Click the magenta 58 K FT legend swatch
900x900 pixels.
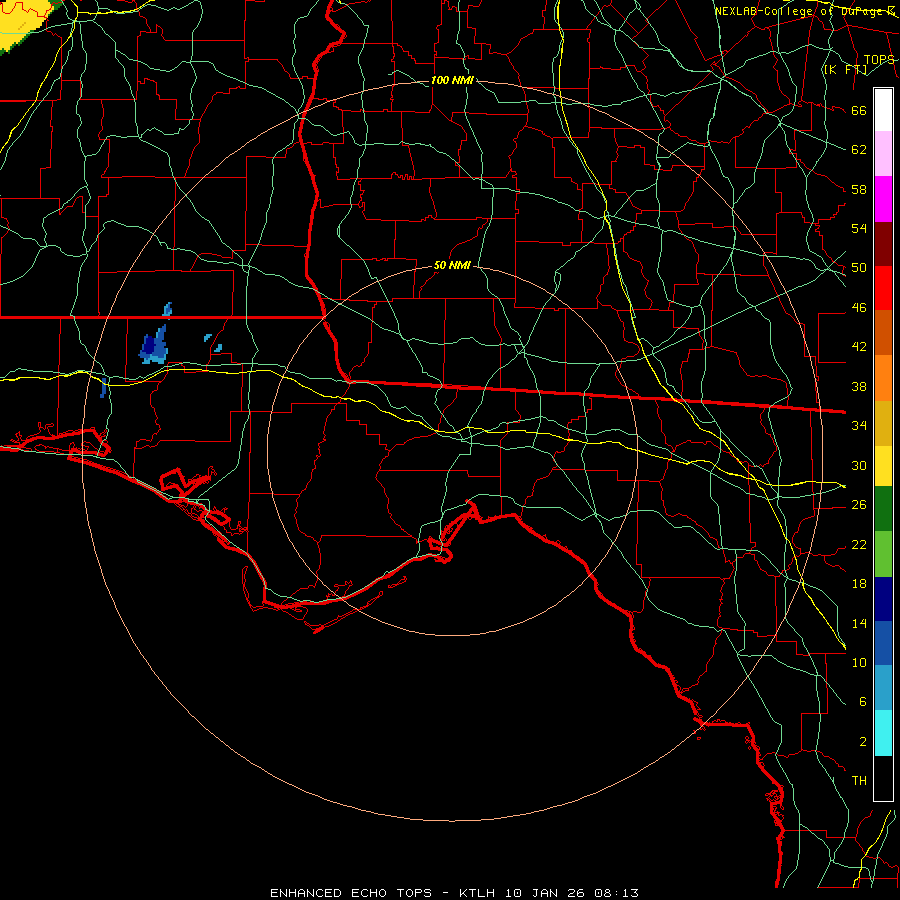(883, 199)
